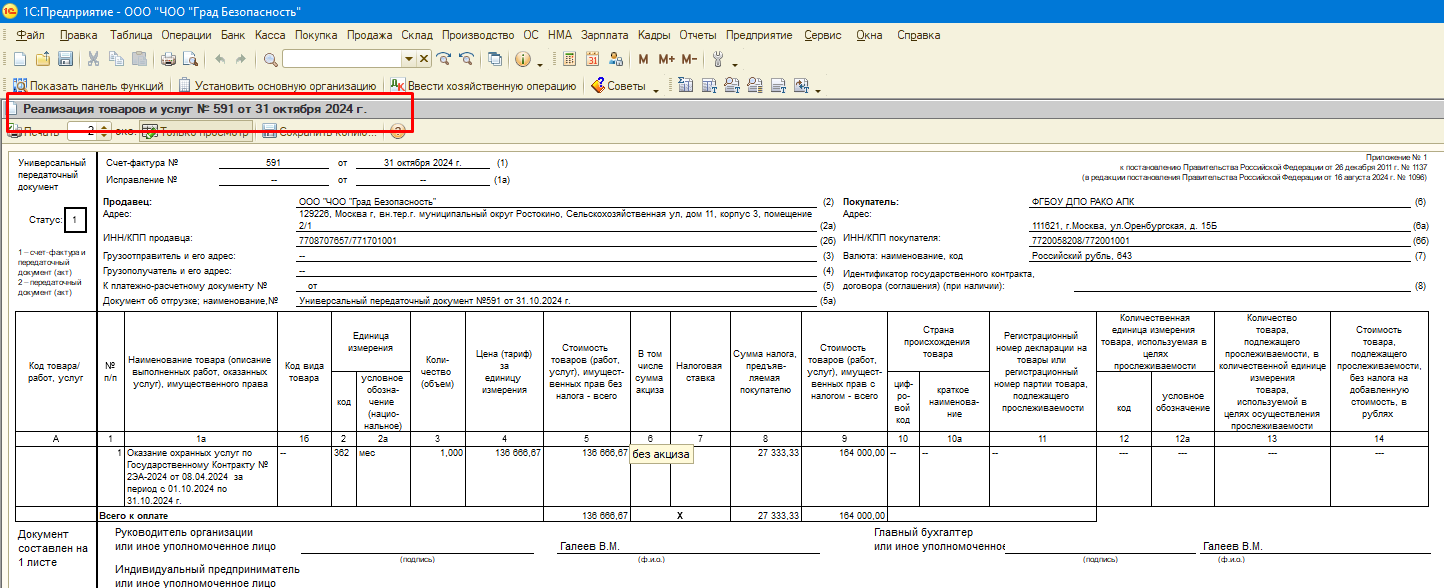Viewport: 1444px width, 588px height.
Task: Click the overlapping windows icon in toolbar
Action: coord(495,59)
